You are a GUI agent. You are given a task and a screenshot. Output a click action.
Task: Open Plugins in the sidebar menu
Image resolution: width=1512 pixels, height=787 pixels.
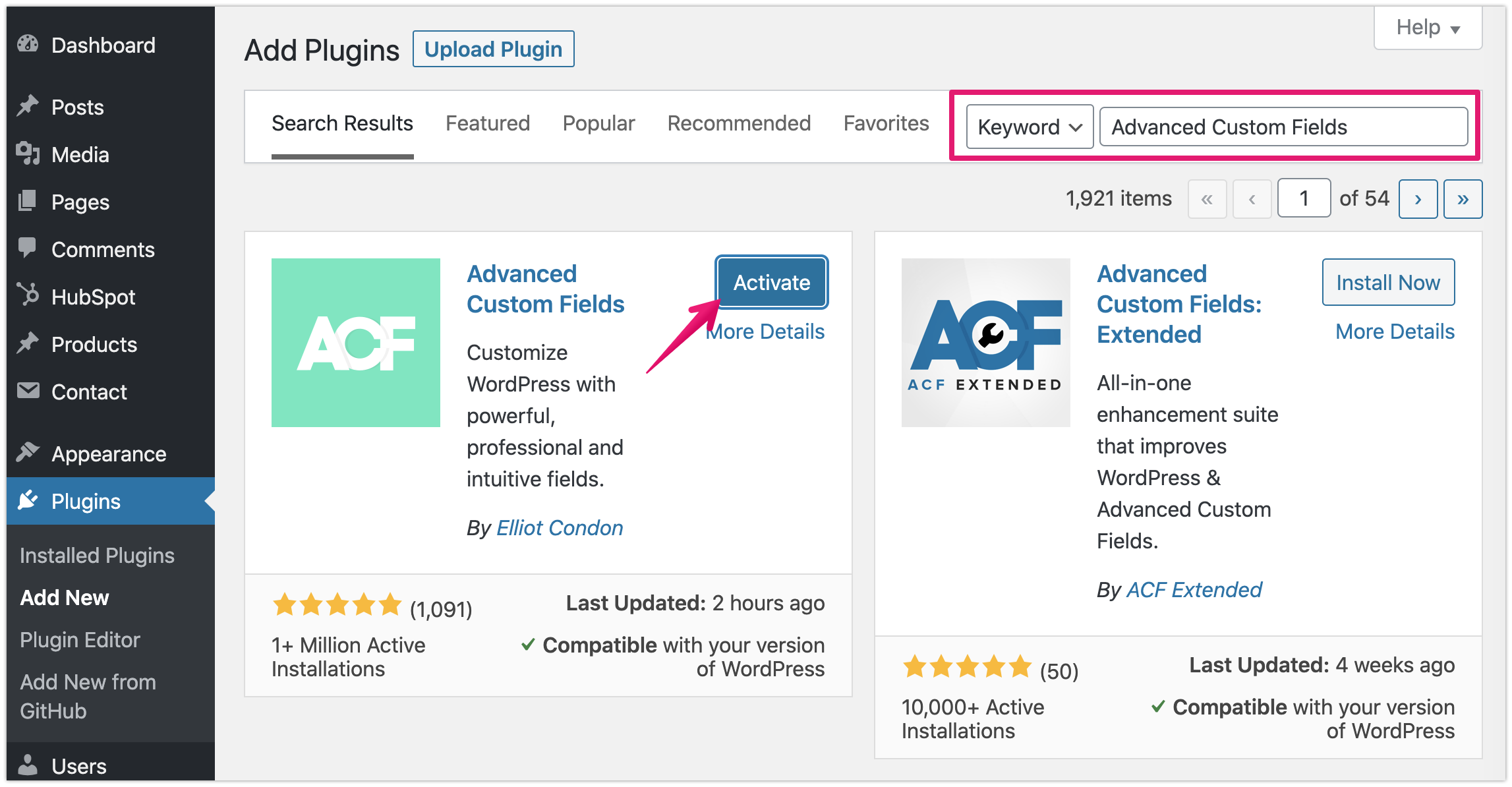[x=111, y=501]
